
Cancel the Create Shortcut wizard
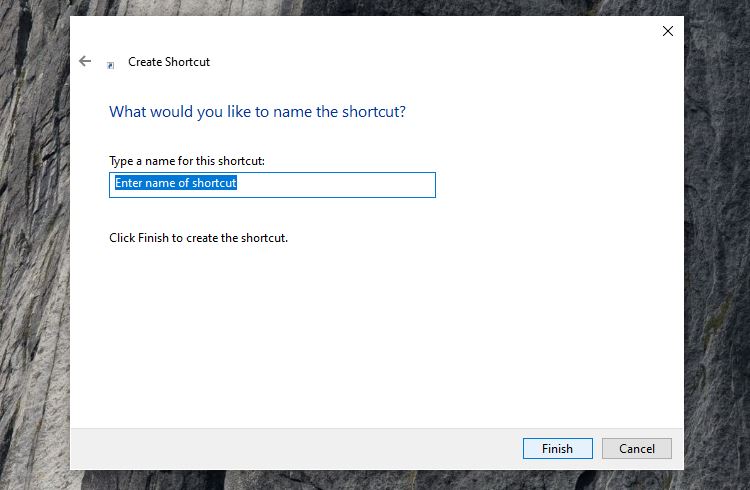(x=637, y=448)
